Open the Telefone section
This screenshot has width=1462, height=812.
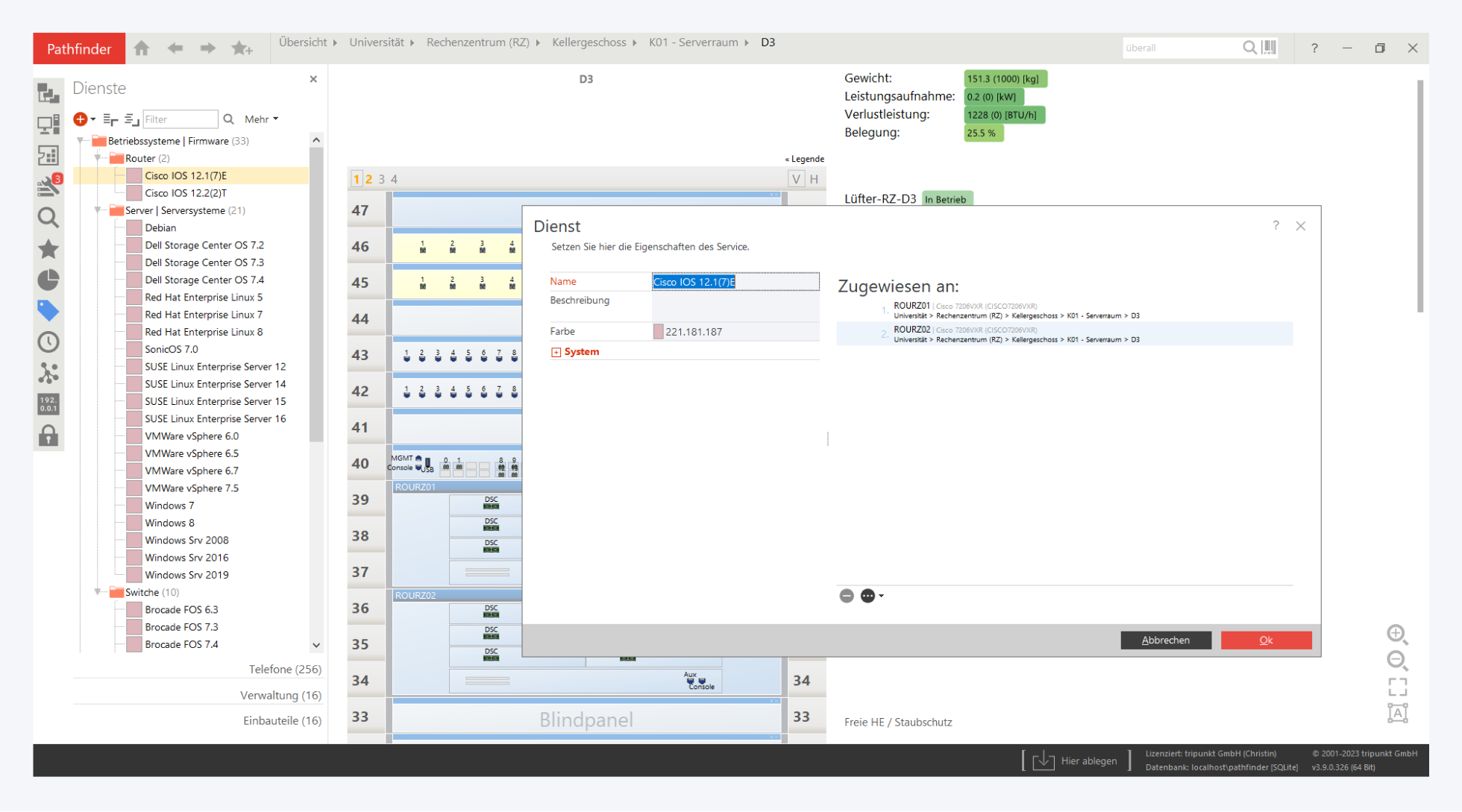tap(284, 670)
